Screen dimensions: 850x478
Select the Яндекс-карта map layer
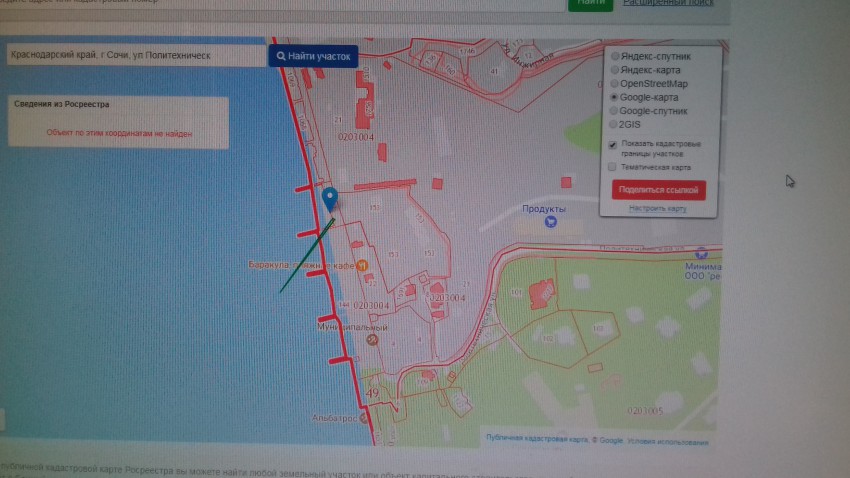click(x=615, y=71)
